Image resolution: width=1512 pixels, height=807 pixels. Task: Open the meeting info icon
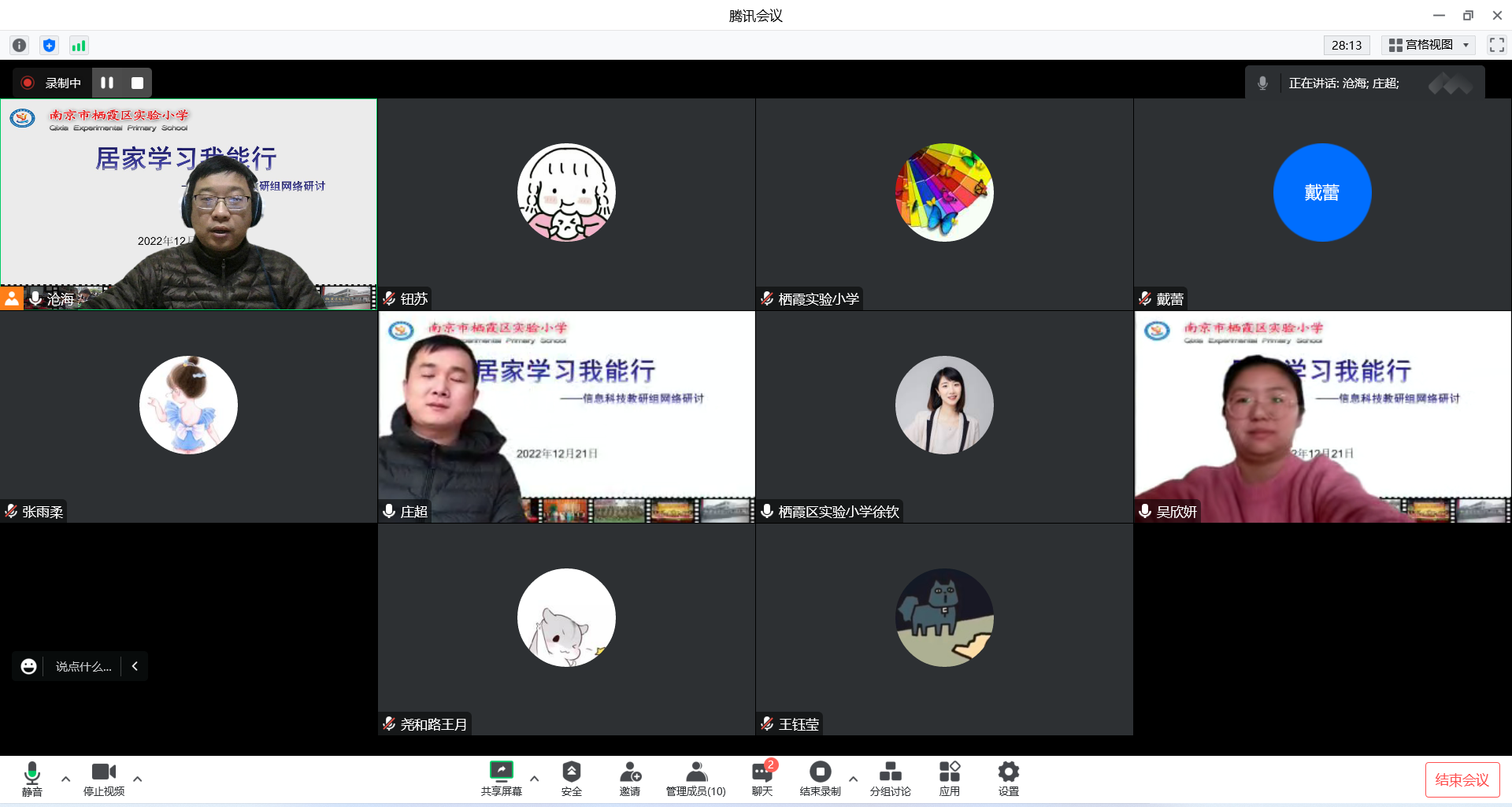coord(20,46)
